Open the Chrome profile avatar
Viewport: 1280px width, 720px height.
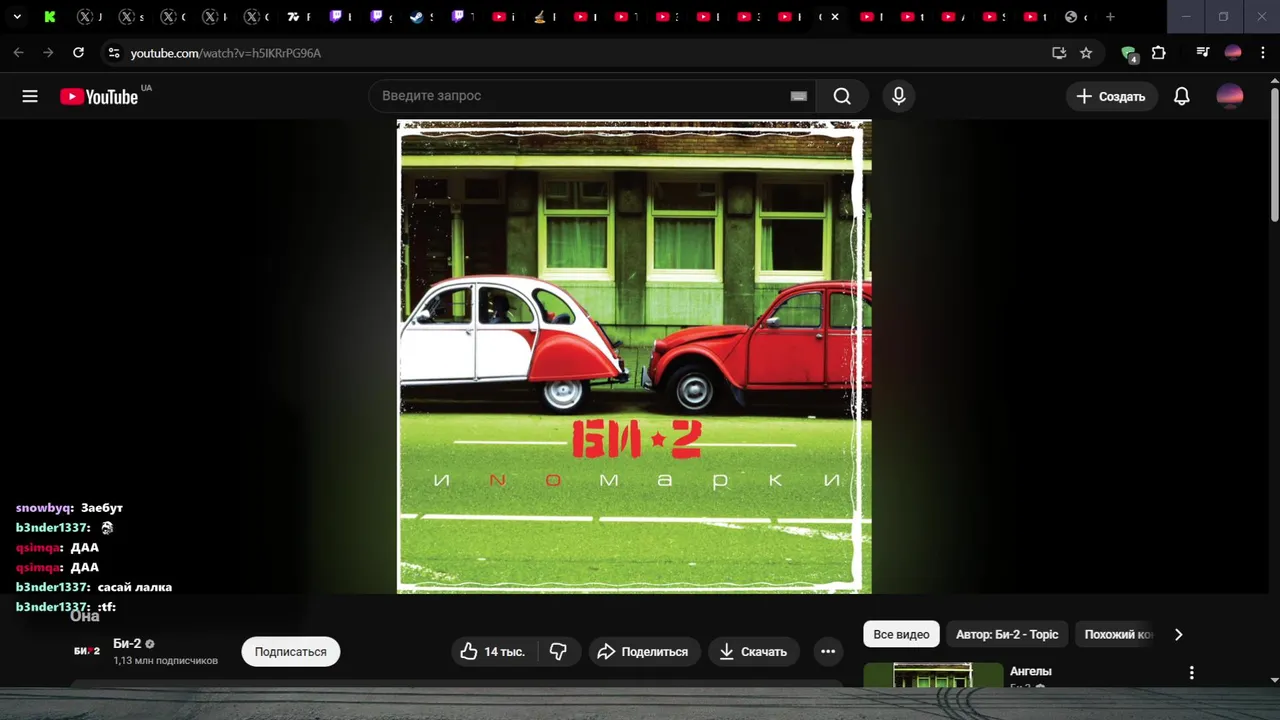coord(1233,53)
